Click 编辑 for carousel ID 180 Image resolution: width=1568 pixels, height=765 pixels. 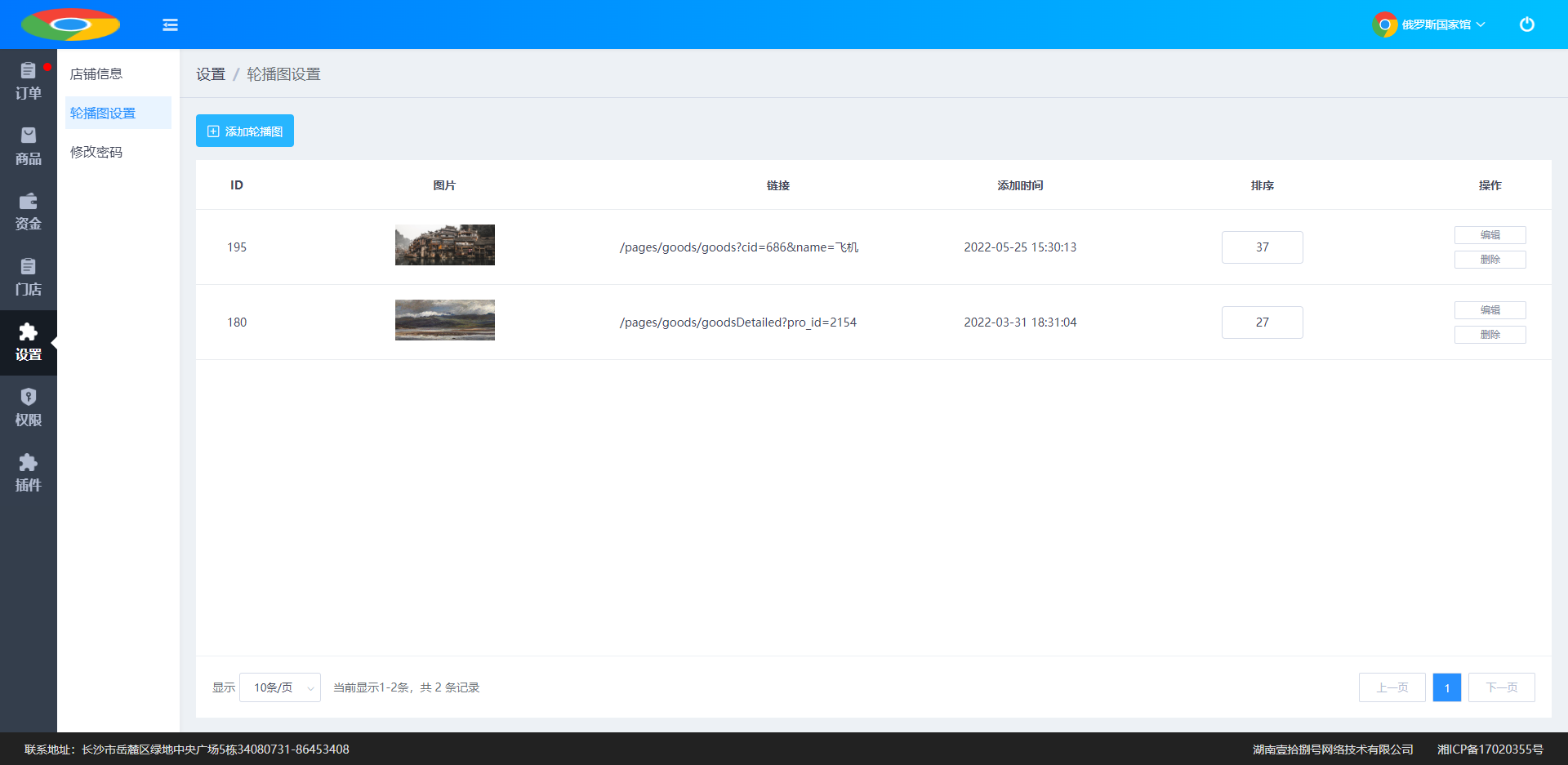coord(1490,310)
